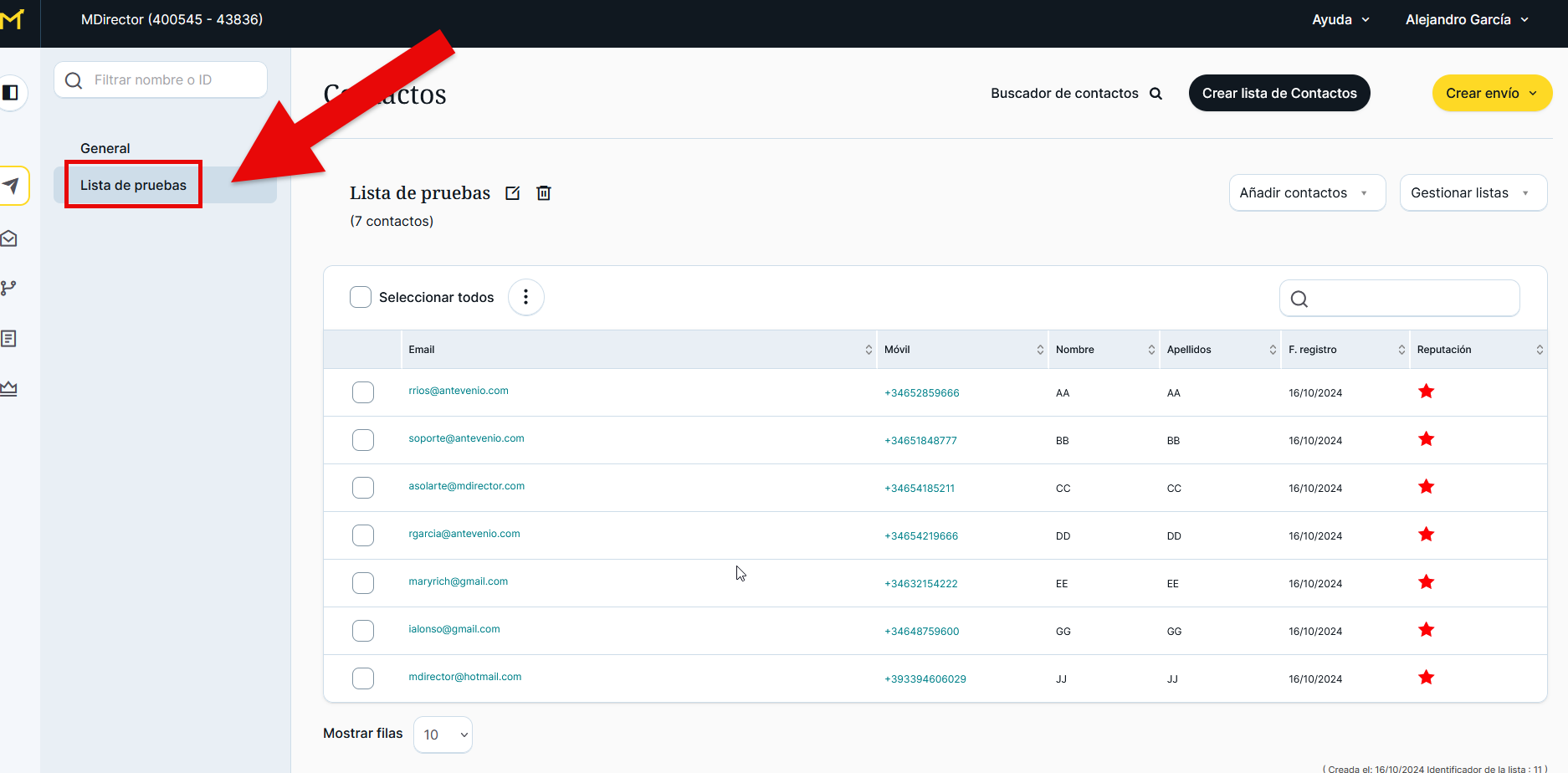The image size is (1568, 773).
Task: Open the three-dot options menu
Action: tap(525, 297)
